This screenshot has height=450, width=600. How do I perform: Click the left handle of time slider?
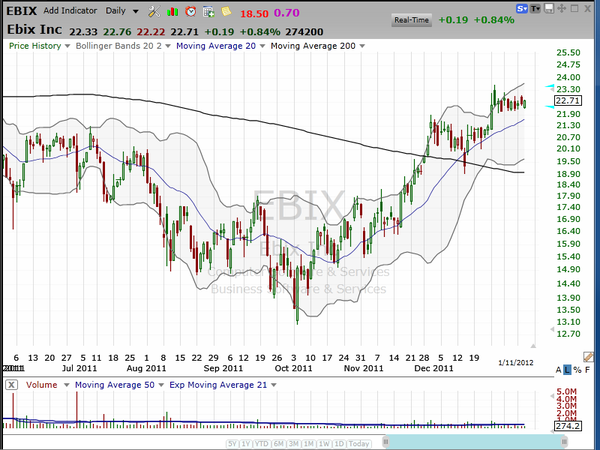(x=386, y=442)
